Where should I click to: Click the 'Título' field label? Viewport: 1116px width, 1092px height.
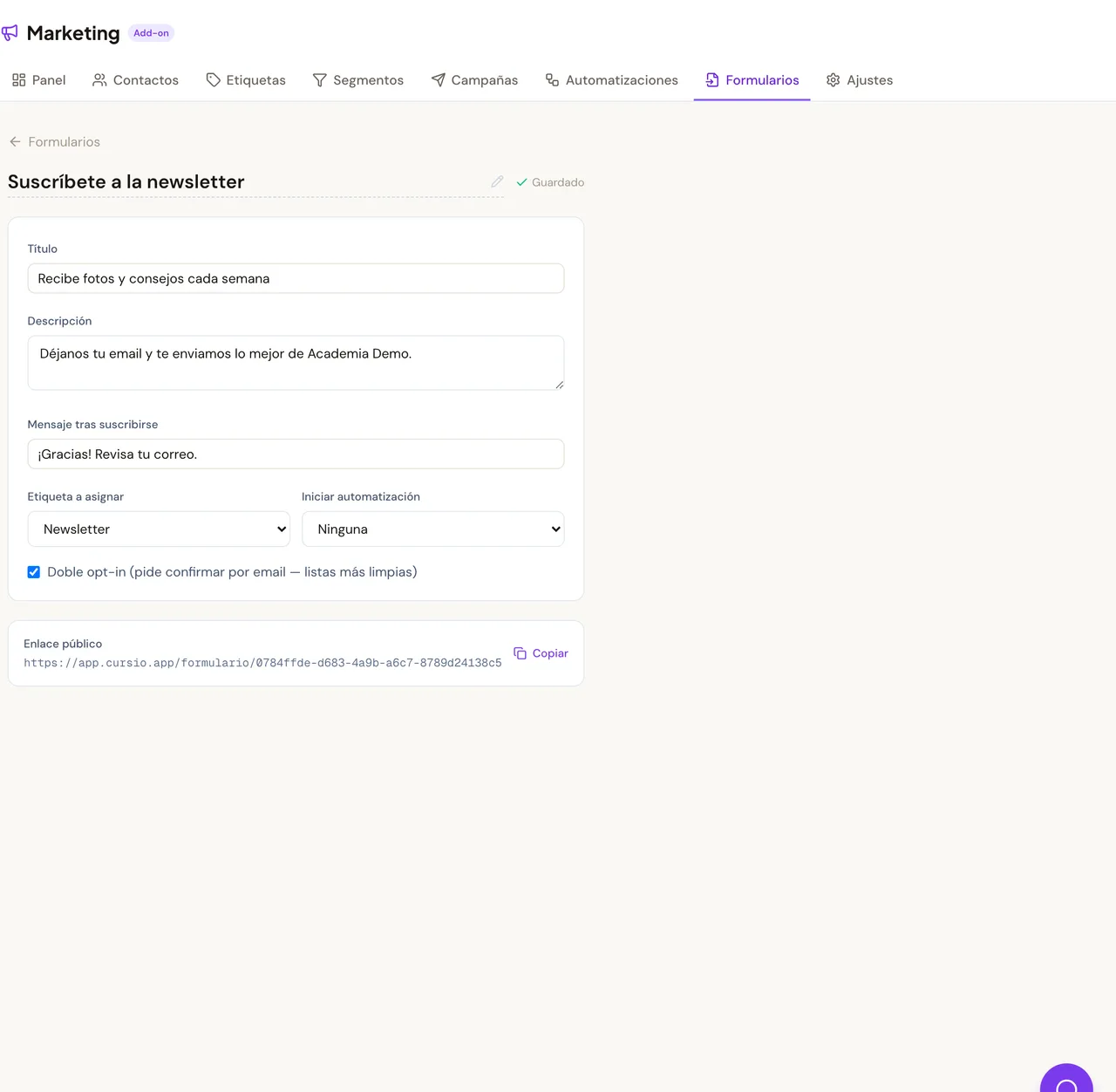pyautogui.click(x=43, y=249)
